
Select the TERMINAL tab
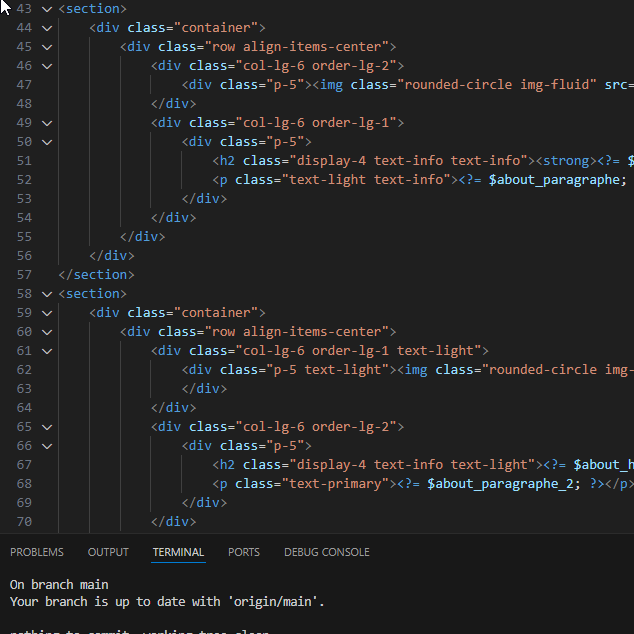[178, 552]
